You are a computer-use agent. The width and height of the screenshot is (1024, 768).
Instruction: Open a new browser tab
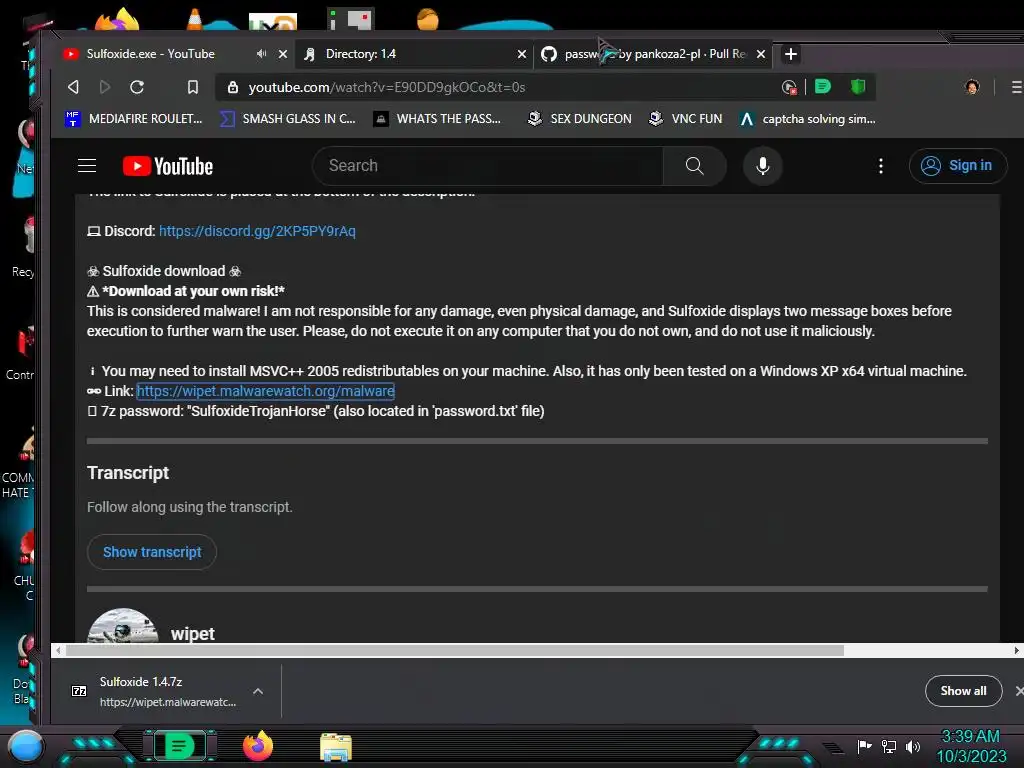click(790, 54)
